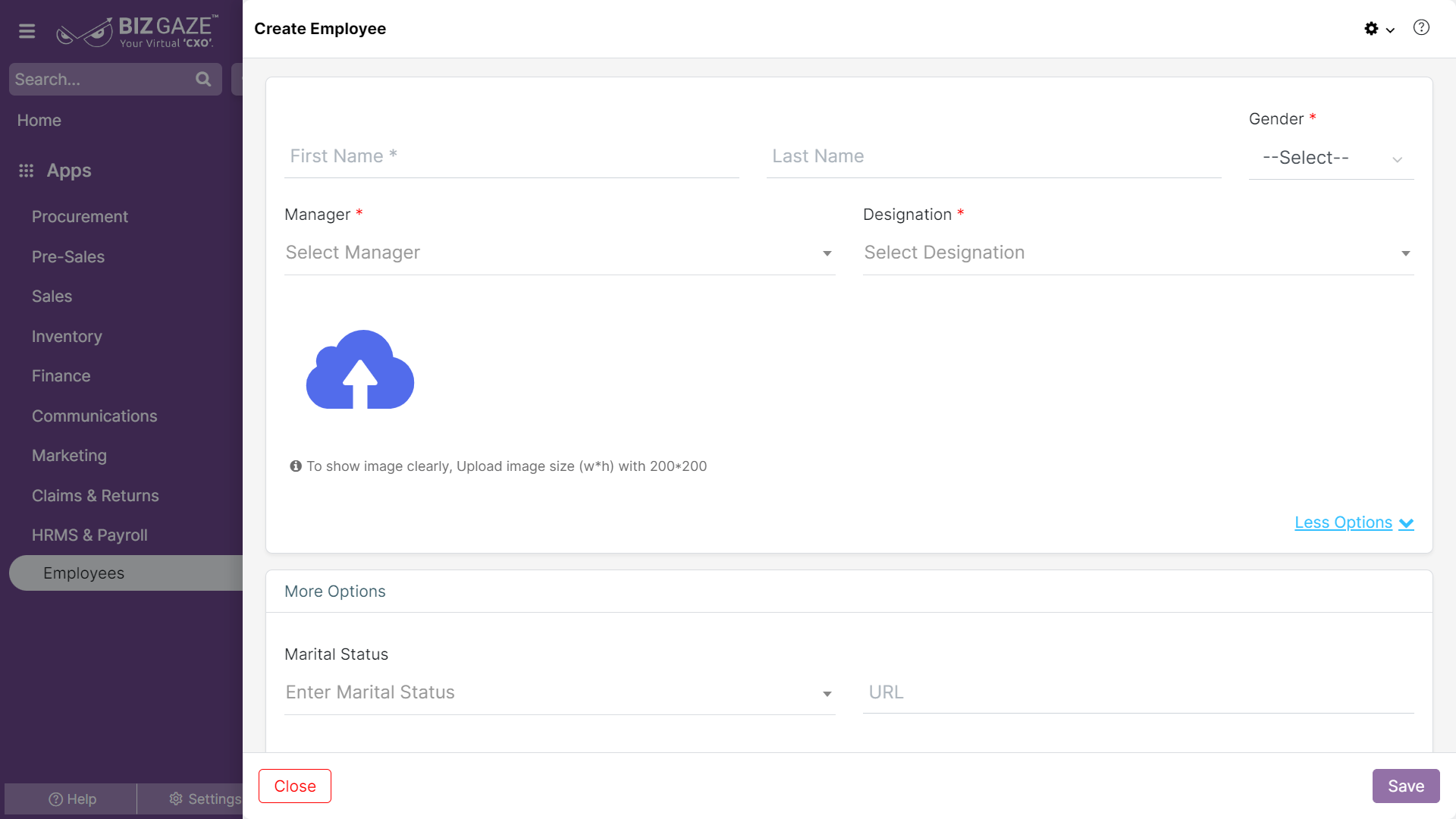1456x819 pixels.
Task: Click the info icon beside image size note
Action: click(x=296, y=466)
